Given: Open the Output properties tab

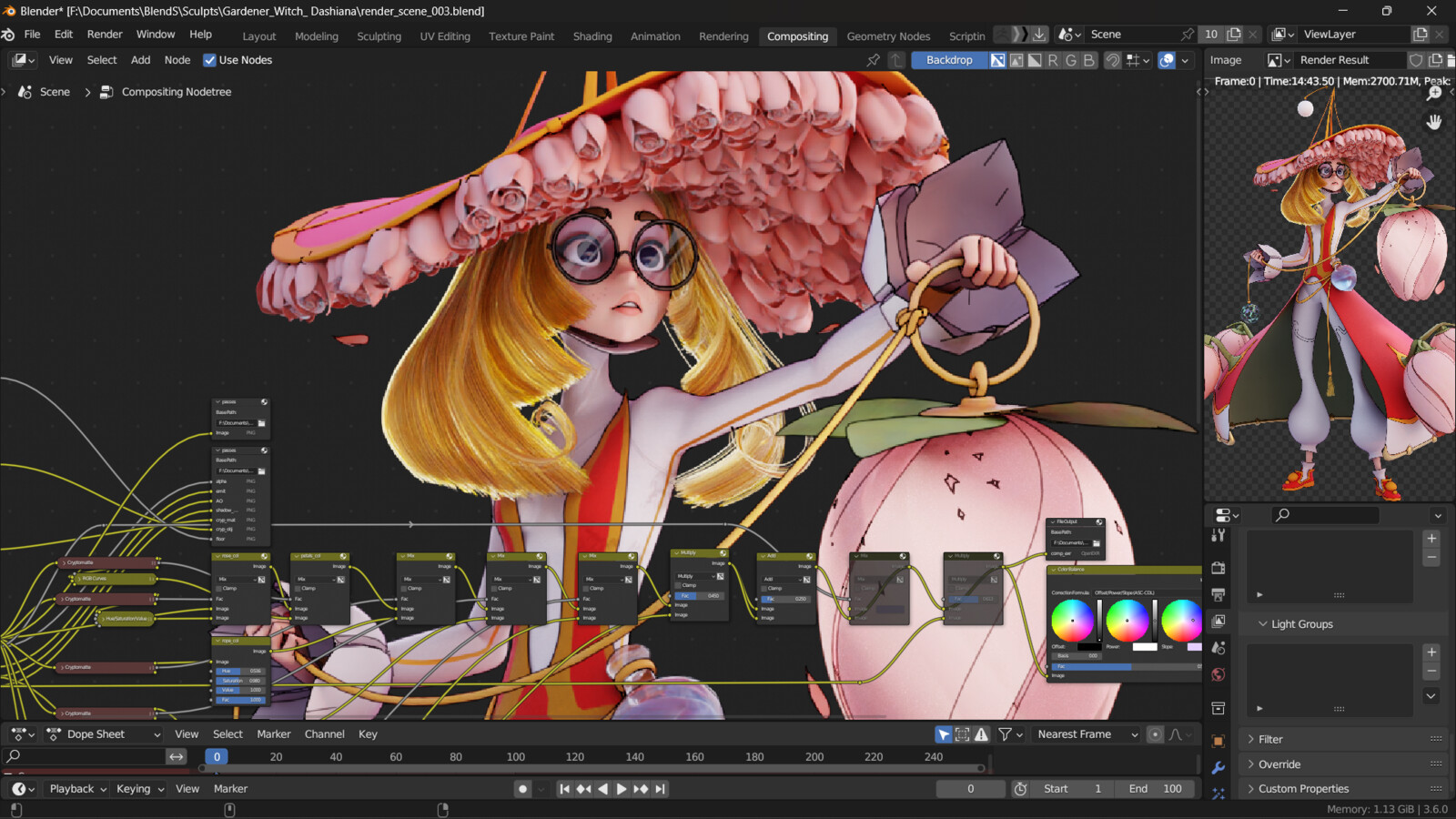Looking at the screenshot, I should tap(1218, 594).
